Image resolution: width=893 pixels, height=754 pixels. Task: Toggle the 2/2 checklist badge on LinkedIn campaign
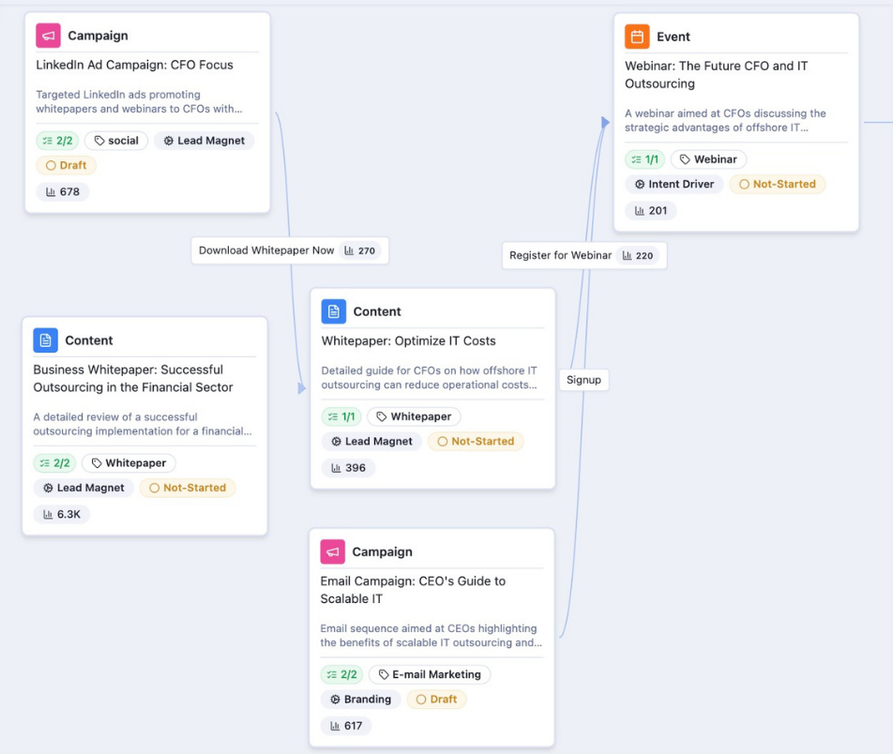coord(57,141)
